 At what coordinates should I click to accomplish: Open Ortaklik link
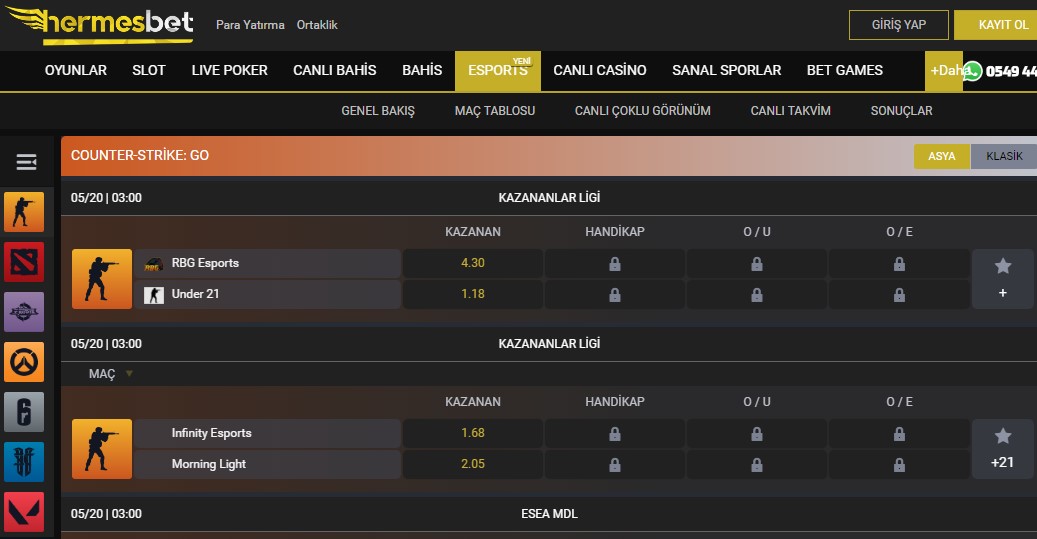click(317, 25)
